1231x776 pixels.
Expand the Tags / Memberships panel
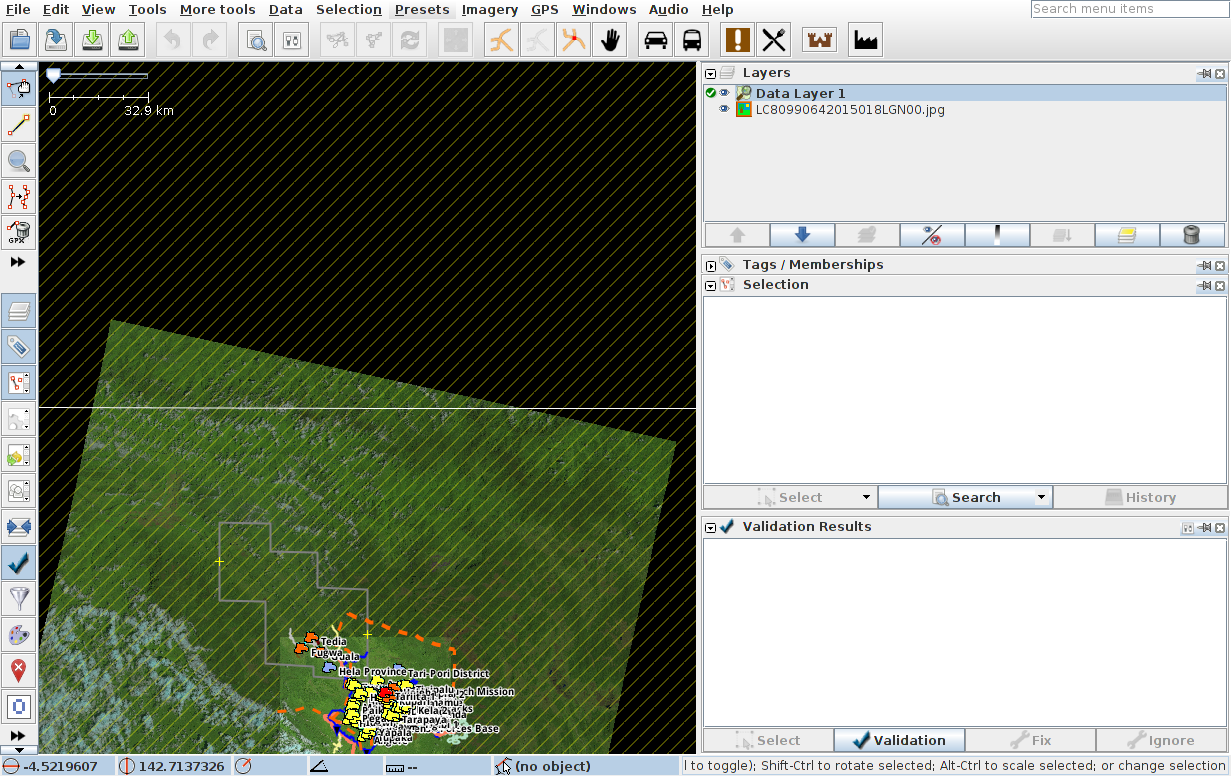point(711,265)
